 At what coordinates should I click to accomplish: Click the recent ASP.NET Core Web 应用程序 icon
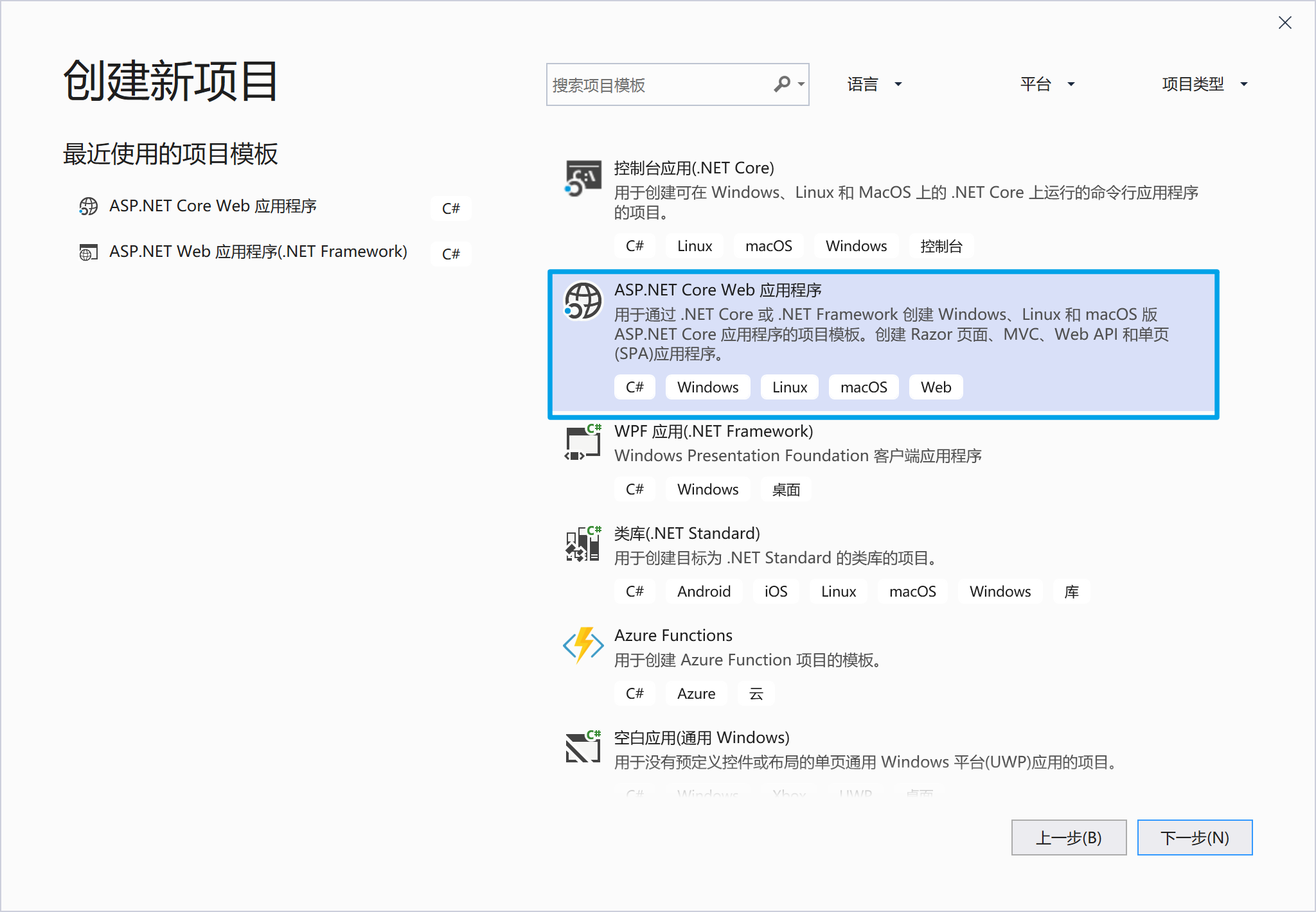89,207
